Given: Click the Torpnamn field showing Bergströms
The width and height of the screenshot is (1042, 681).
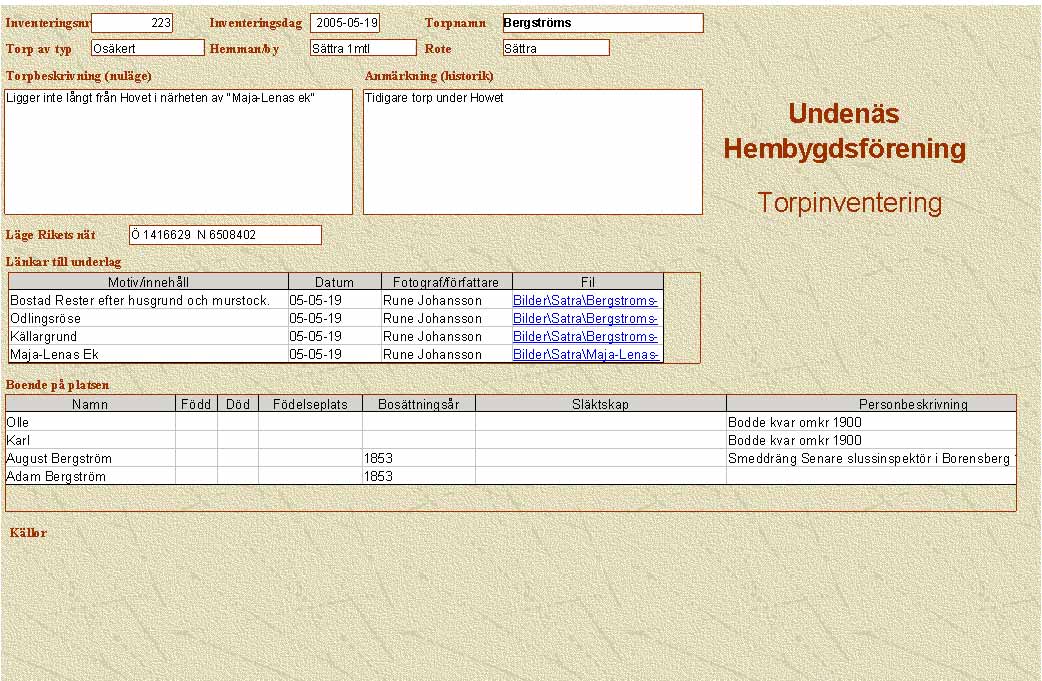Looking at the screenshot, I should pos(602,23).
